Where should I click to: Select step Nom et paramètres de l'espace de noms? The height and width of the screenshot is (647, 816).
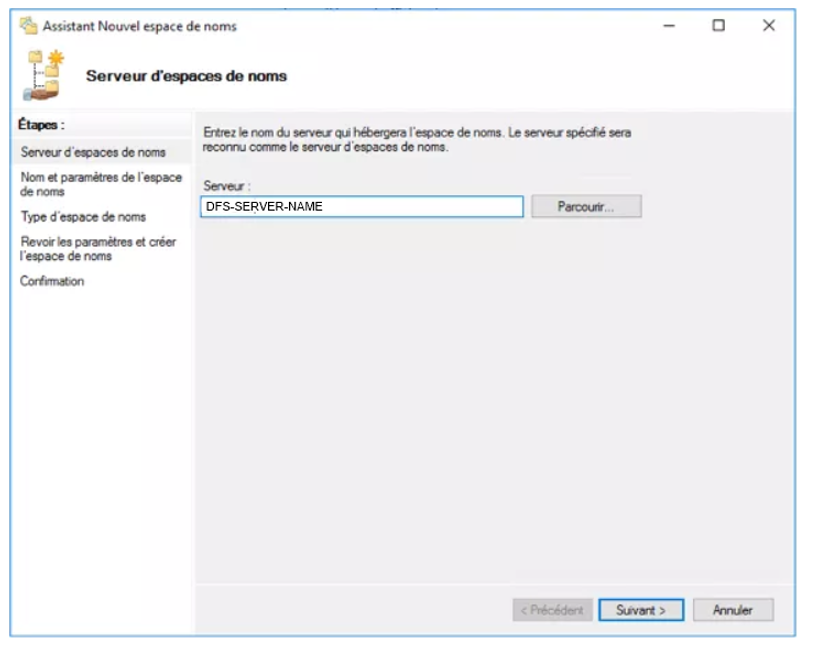point(101,186)
